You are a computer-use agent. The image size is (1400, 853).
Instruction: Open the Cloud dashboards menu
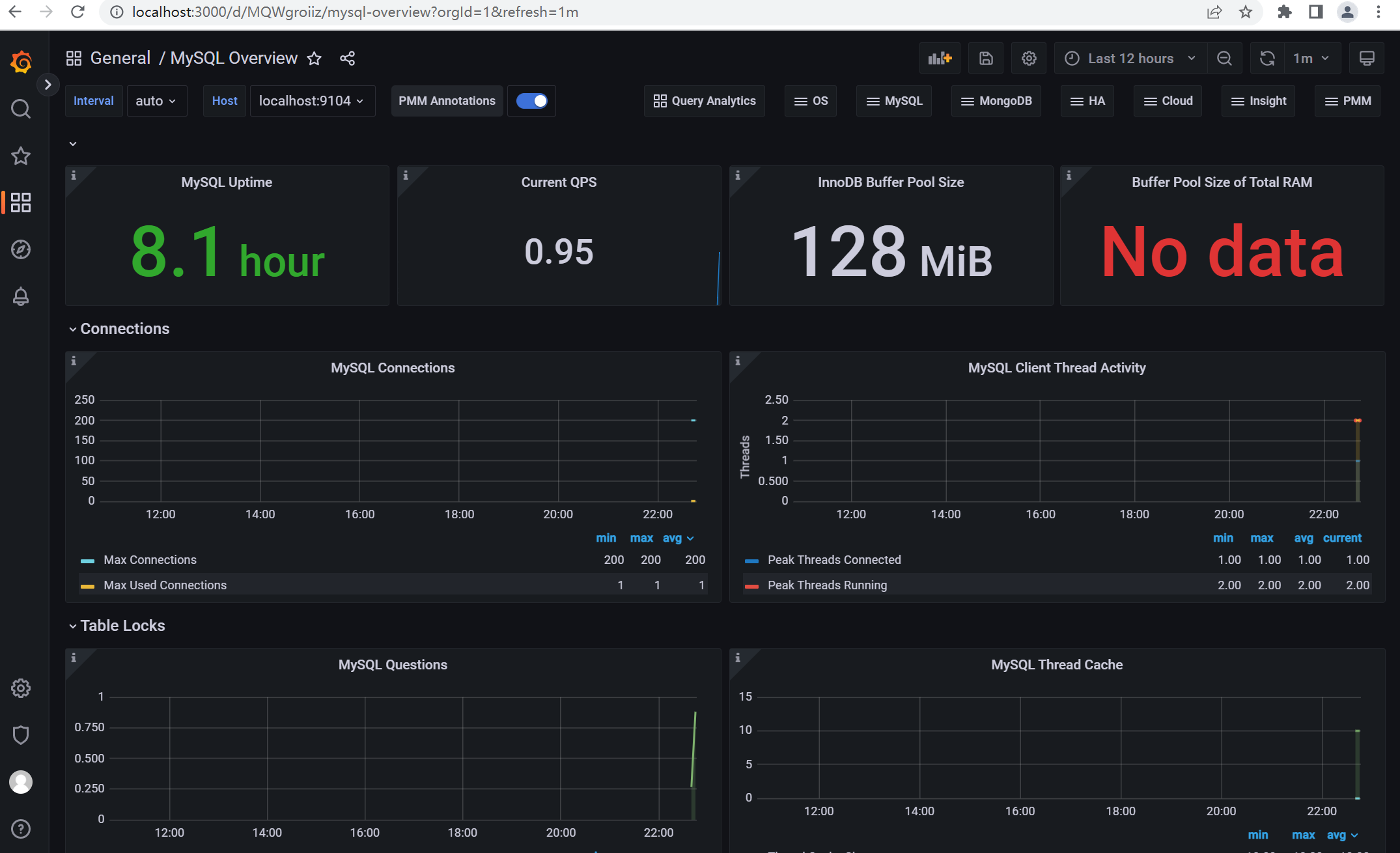coord(1168,101)
